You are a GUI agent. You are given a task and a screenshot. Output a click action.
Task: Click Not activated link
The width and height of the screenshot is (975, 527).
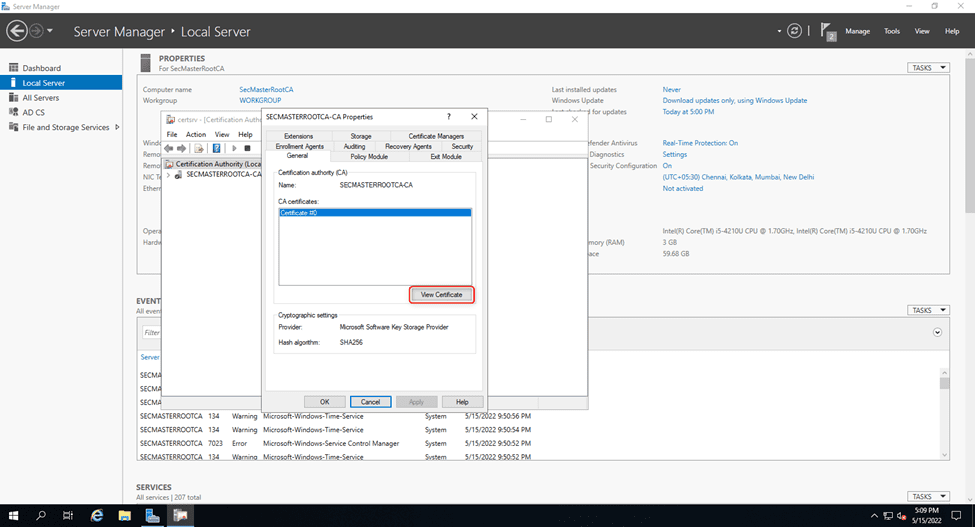coord(683,188)
